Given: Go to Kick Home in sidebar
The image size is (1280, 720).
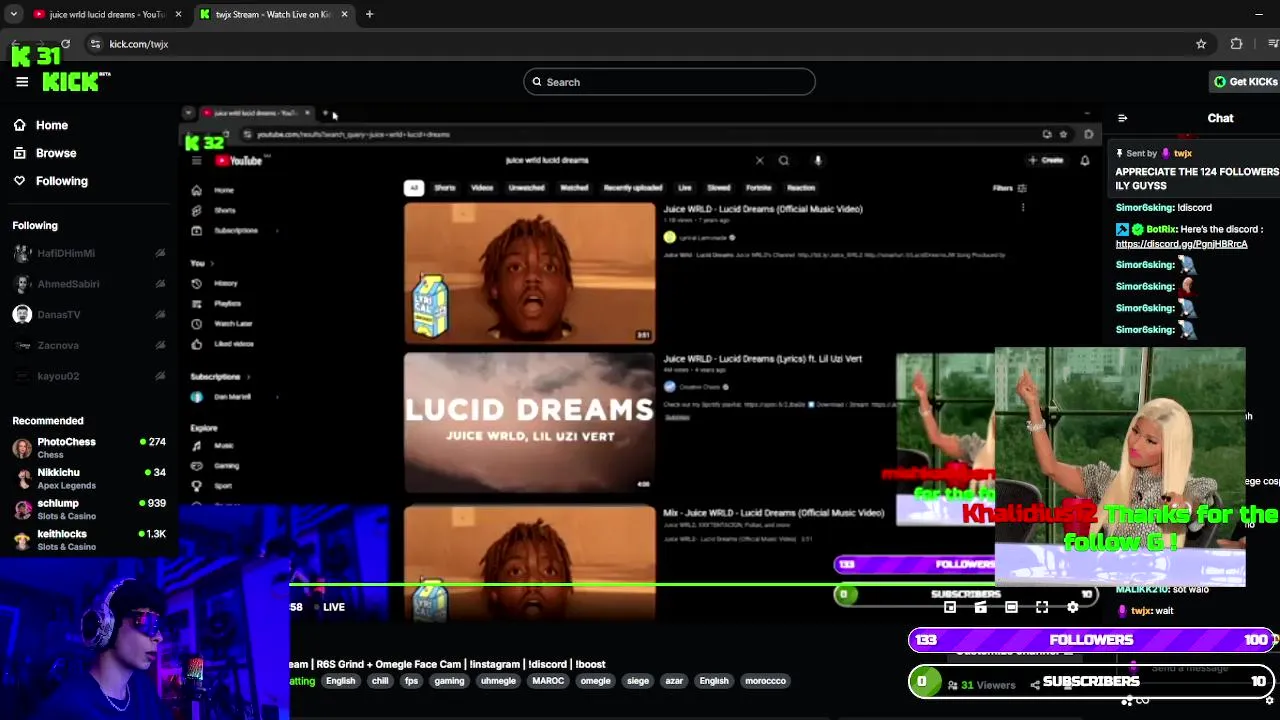Looking at the screenshot, I should click(41, 125).
